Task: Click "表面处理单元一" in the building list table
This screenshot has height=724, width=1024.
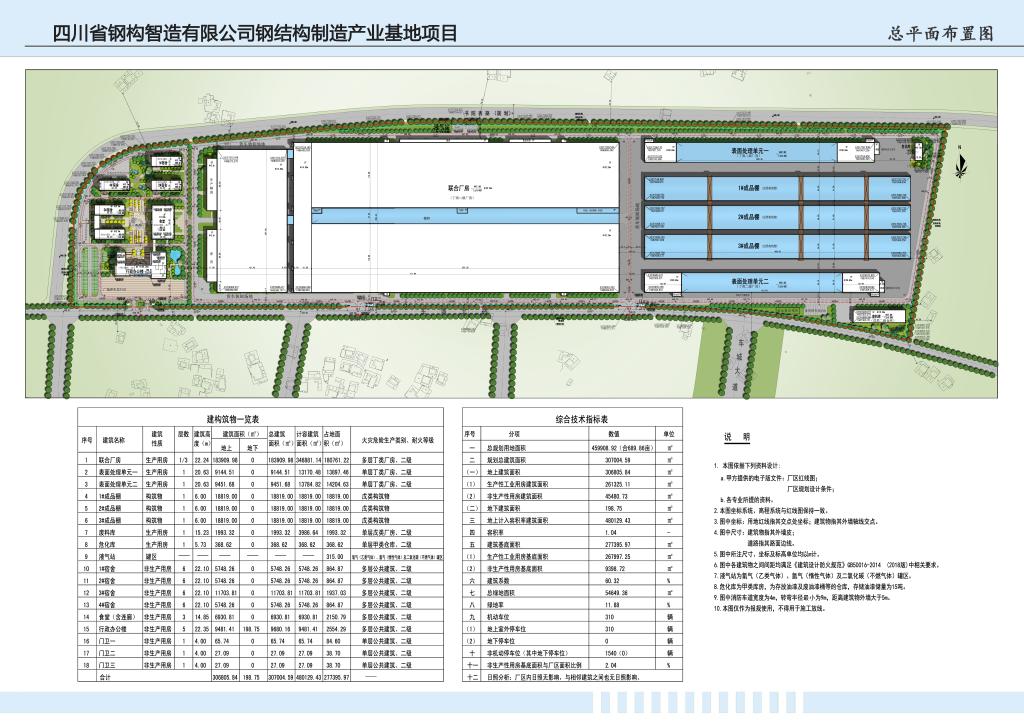Action: pyautogui.click(x=117, y=472)
